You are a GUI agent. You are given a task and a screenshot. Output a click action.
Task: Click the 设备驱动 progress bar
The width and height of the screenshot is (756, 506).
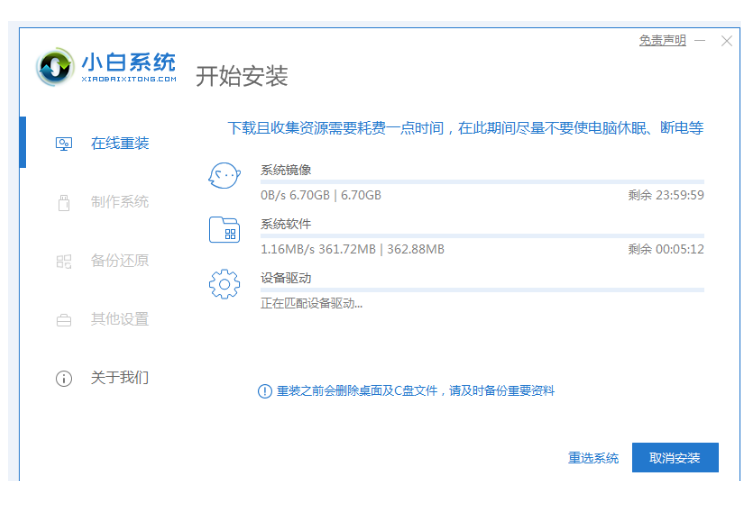[482, 290]
